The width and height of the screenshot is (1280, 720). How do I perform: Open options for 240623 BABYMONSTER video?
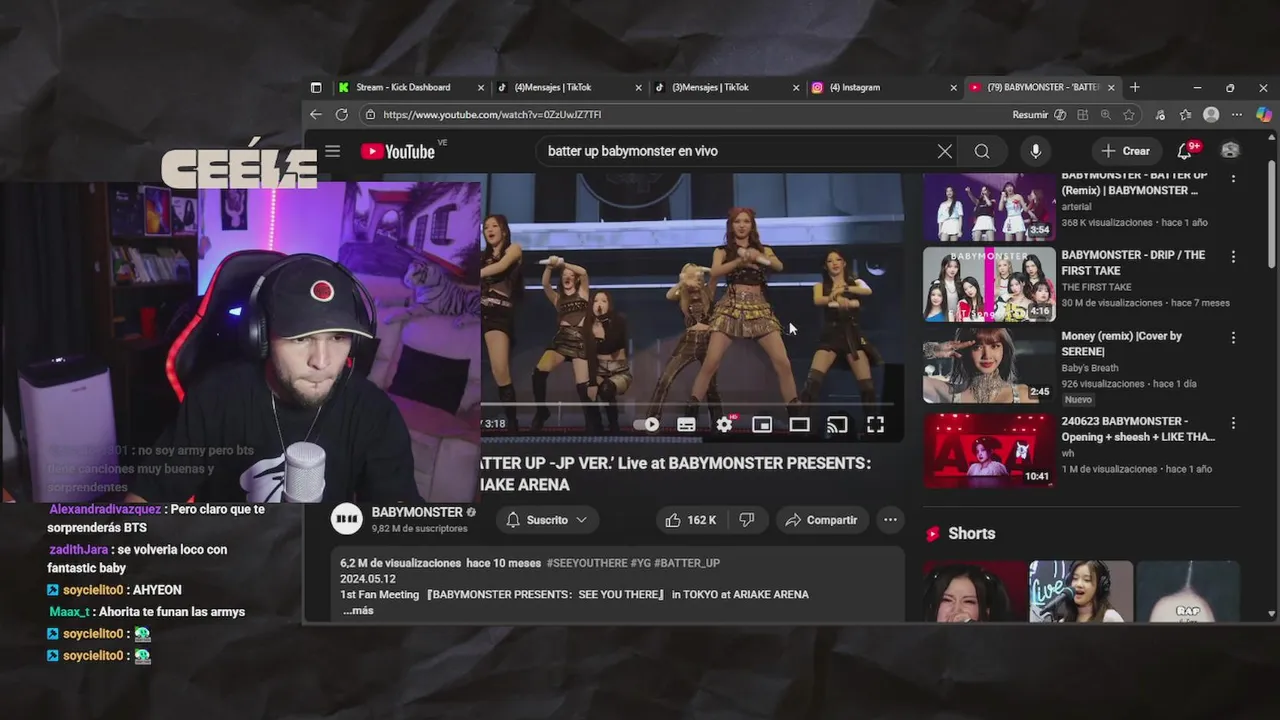pyautogui.click(x=1233, y=423)
